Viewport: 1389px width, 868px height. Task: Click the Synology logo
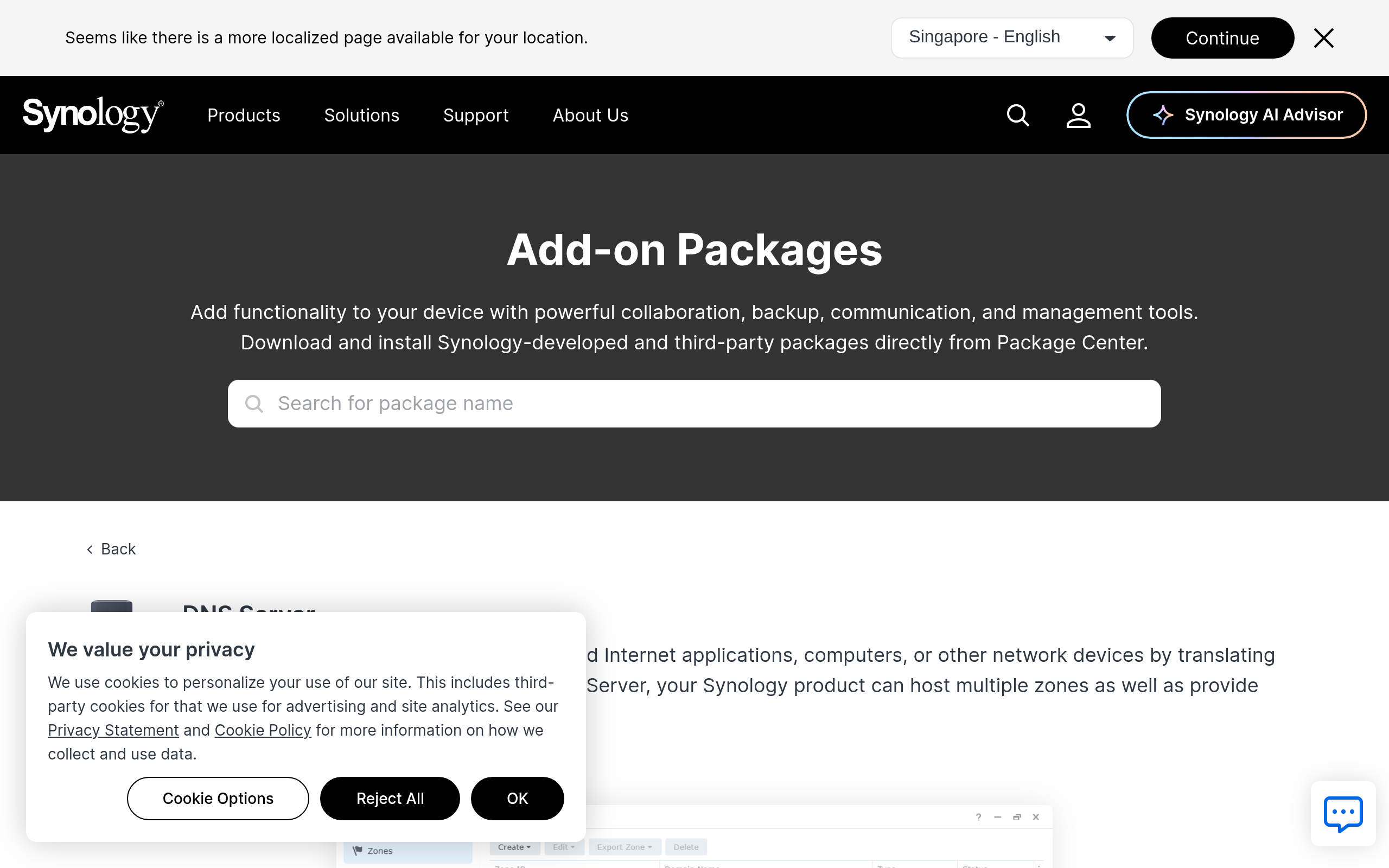click(x=93, y=115)
